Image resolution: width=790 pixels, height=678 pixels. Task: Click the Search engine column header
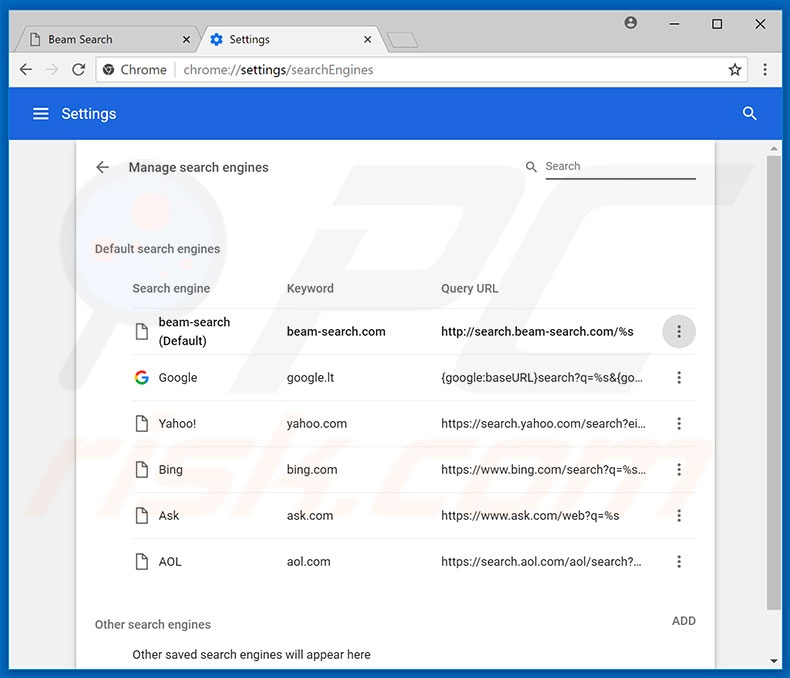171,288
